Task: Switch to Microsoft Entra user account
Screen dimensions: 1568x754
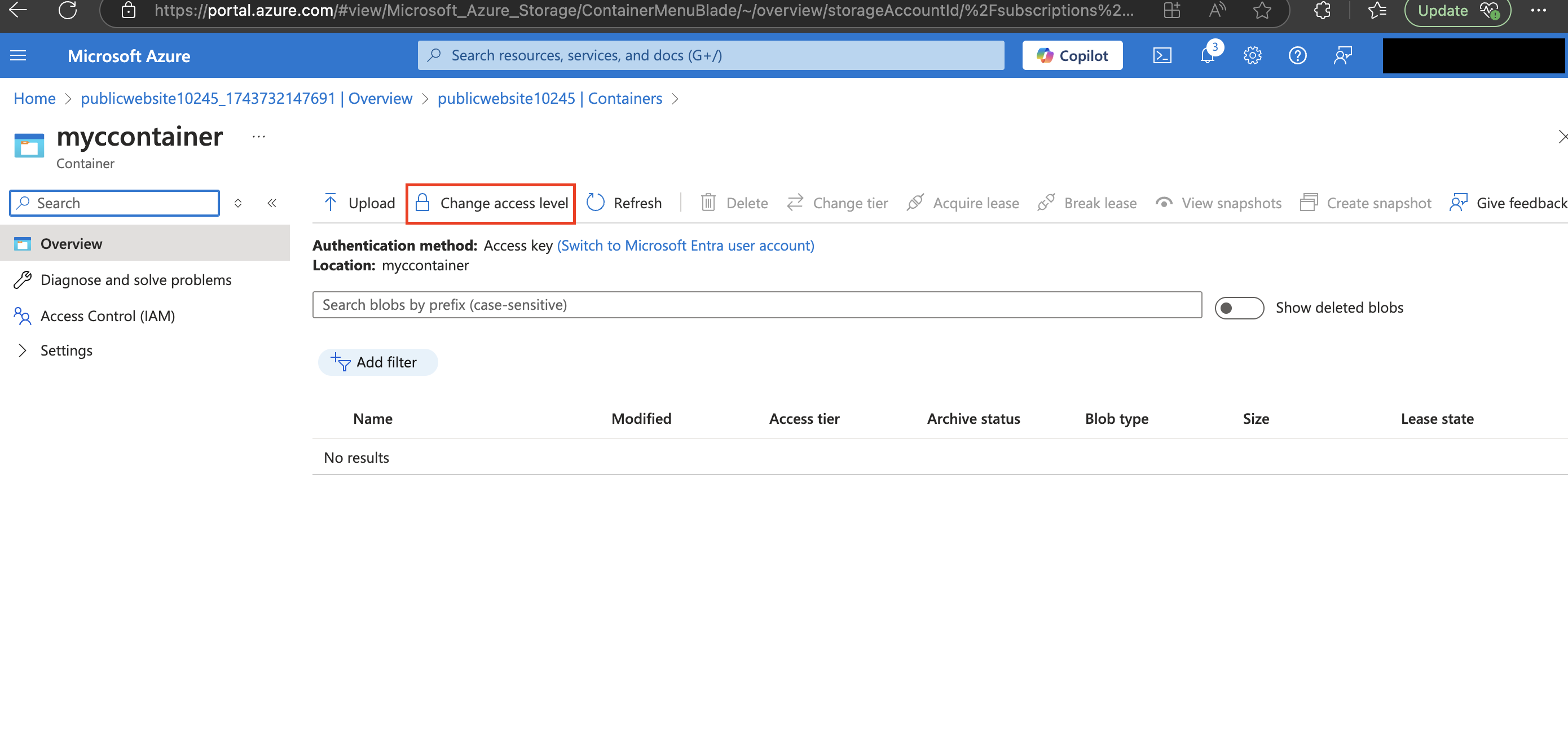Action: [x=685, y=246]
